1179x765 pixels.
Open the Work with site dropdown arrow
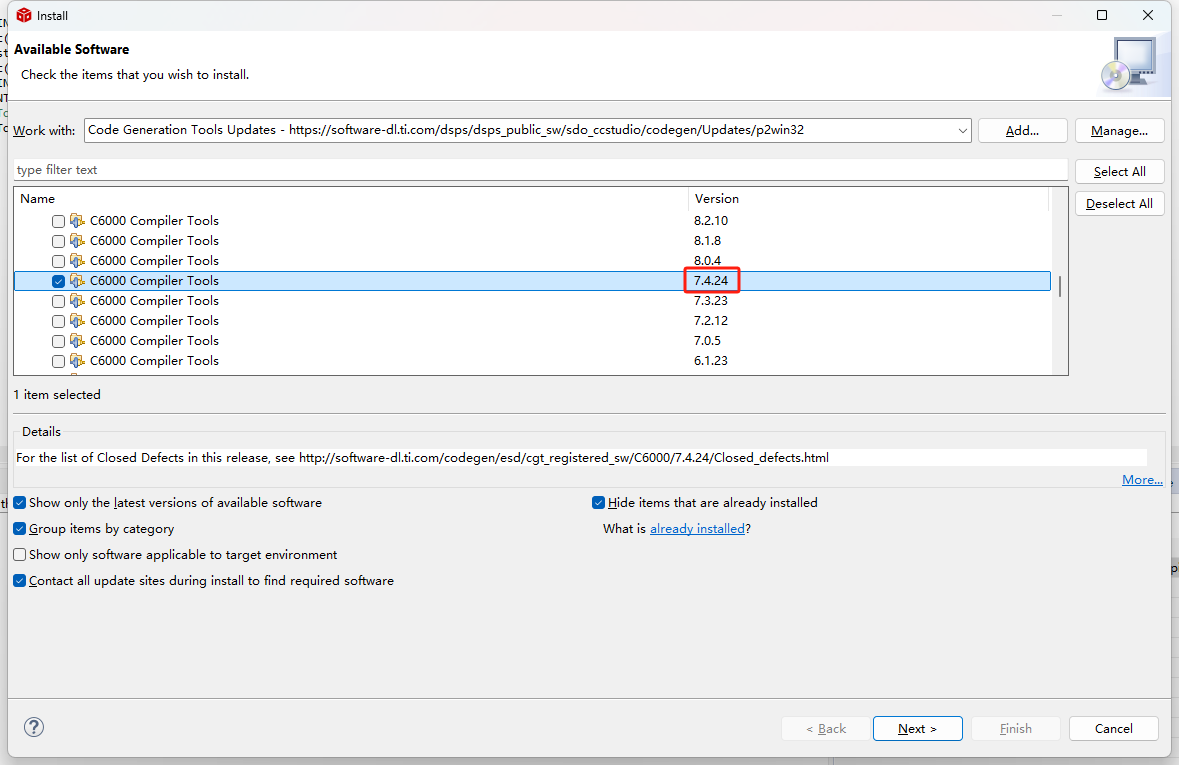(x=962, y=130)
